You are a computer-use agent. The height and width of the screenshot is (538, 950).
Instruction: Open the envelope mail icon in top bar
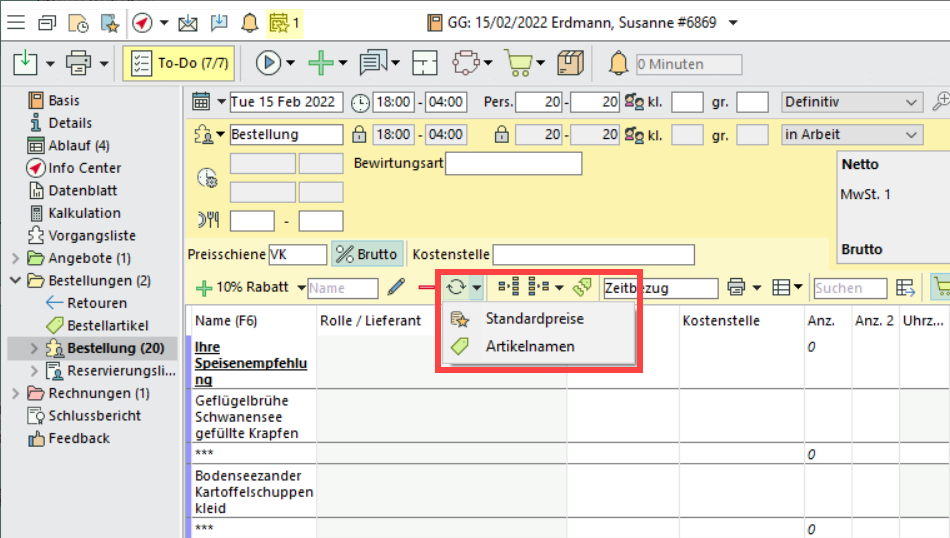click(x=188, y=22)
